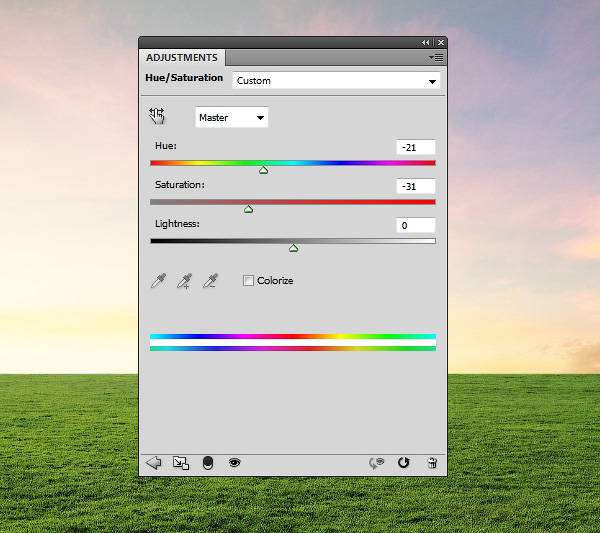600x533 pixels.
Task: Open the Adjustments panel flyout menu
Action: [436, 57]
